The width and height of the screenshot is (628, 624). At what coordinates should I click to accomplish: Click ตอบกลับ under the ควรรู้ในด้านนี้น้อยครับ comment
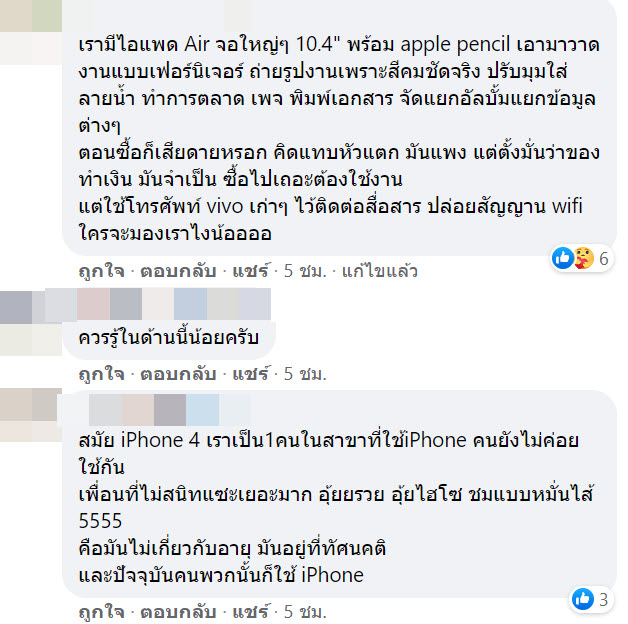pyautogui.click(x=178, y=374)
